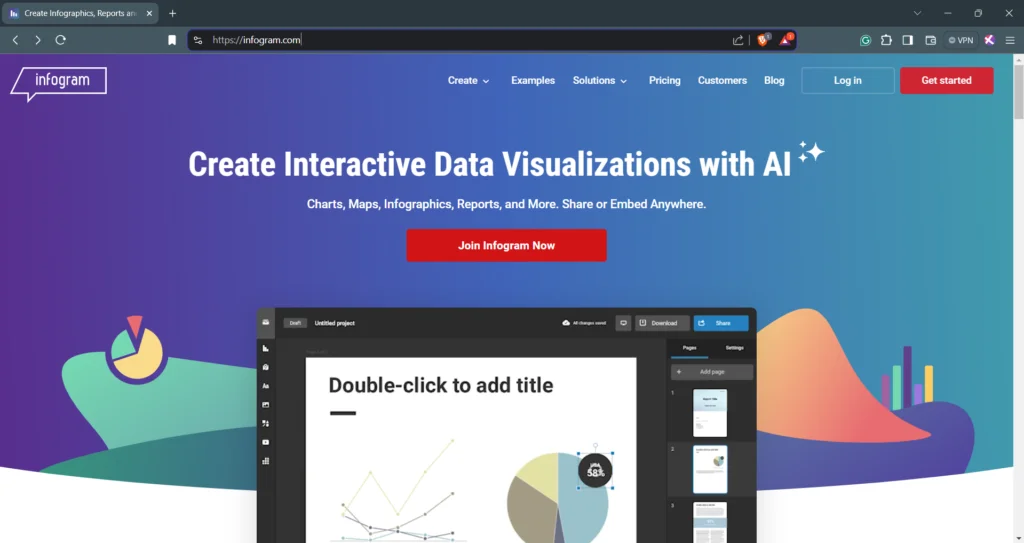Click the text Aa tool in editor sidebar
Screen dimensions: 1024x543
tap(266, 386)
